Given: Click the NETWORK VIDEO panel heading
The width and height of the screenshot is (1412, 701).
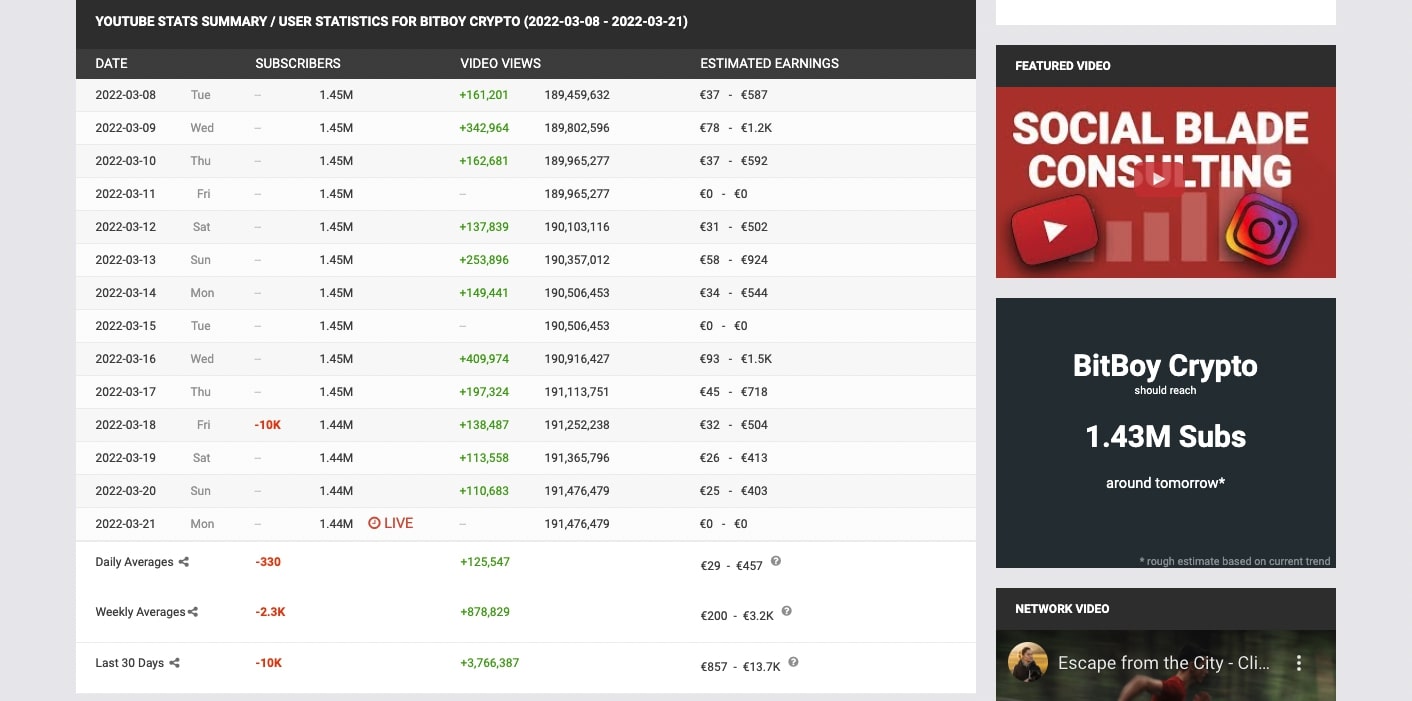Looking at the screenshot, I should point(1062,609).
